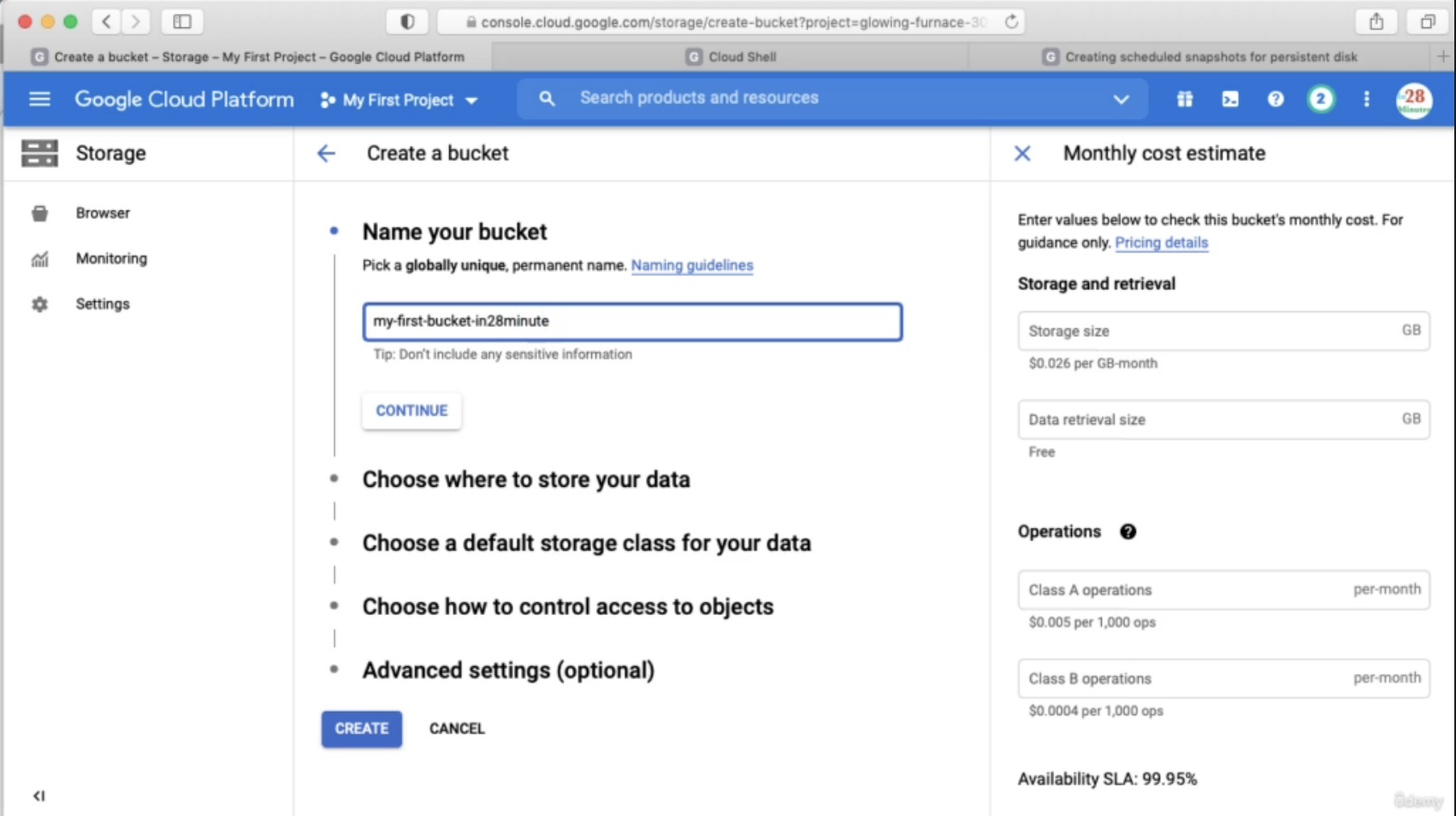This screenshot has width=1456, height=816.
Task: Open the three-dot settings menu
Action: coord(1366,99)
